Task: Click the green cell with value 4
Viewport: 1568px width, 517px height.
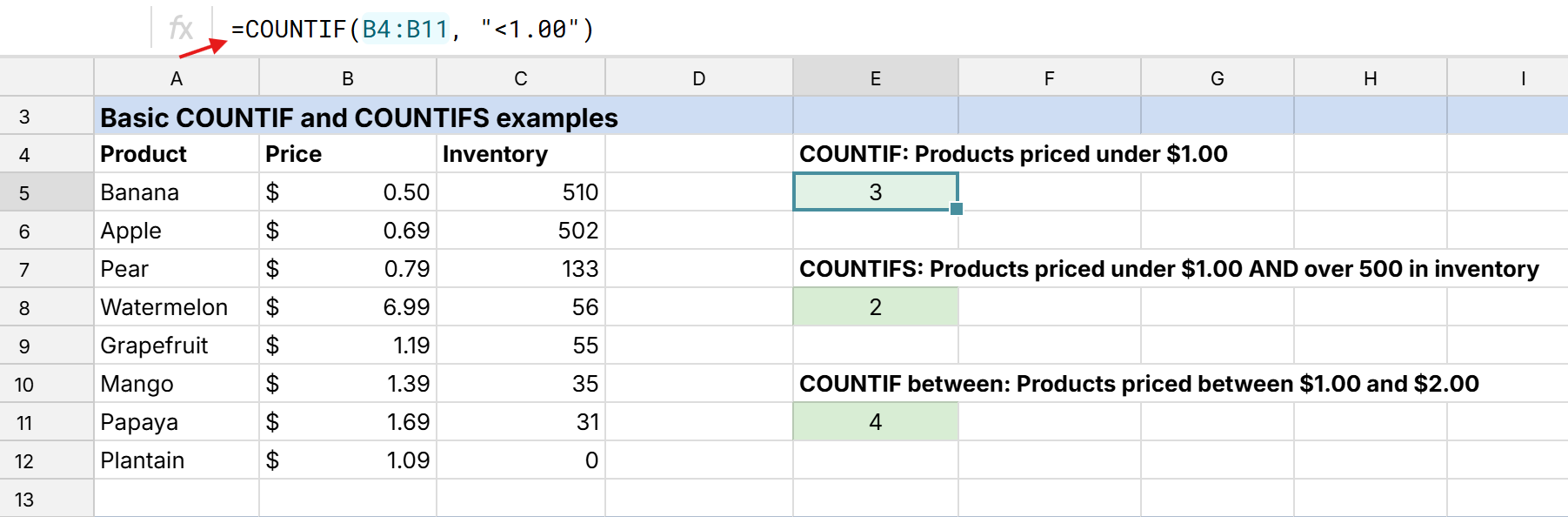Action: (x=874, y=421)
